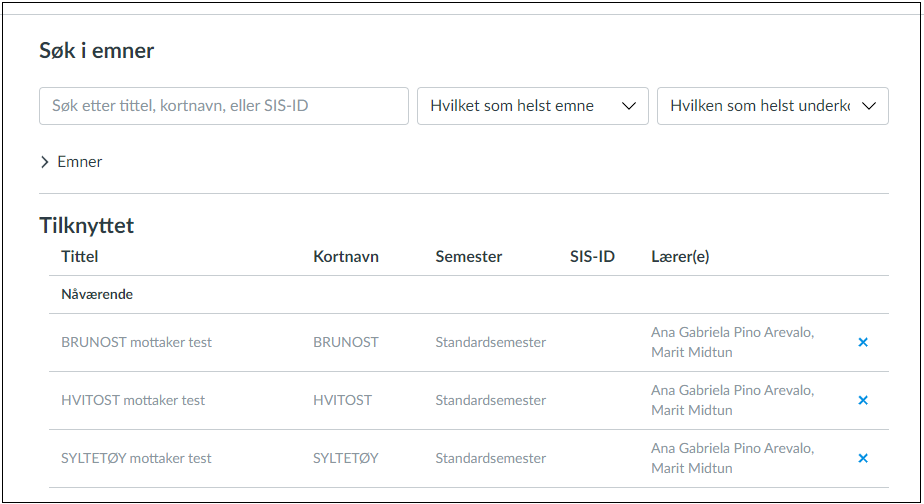Image resolution: width=924 pixels, height=504 pixels.
Task: Remove the SYLTETØY course association
Action: (863, 458)
